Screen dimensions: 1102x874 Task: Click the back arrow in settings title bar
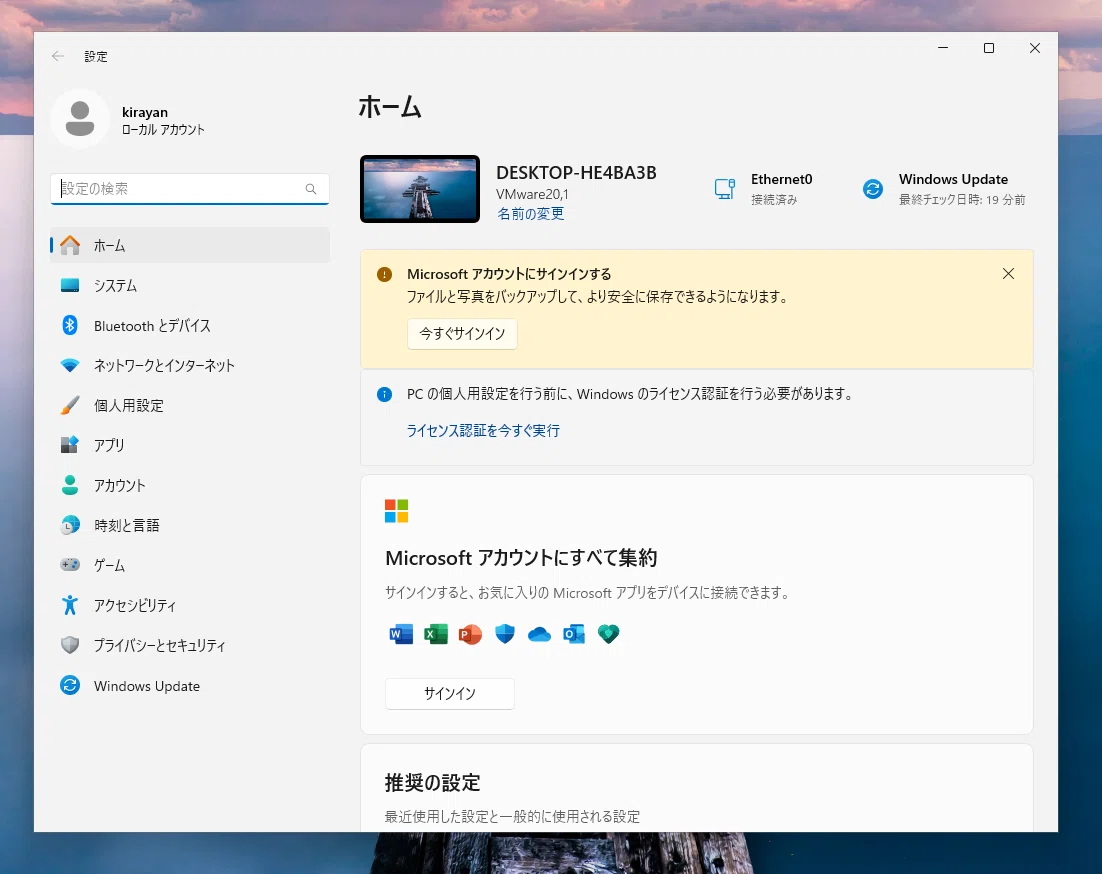pos(58,56)
